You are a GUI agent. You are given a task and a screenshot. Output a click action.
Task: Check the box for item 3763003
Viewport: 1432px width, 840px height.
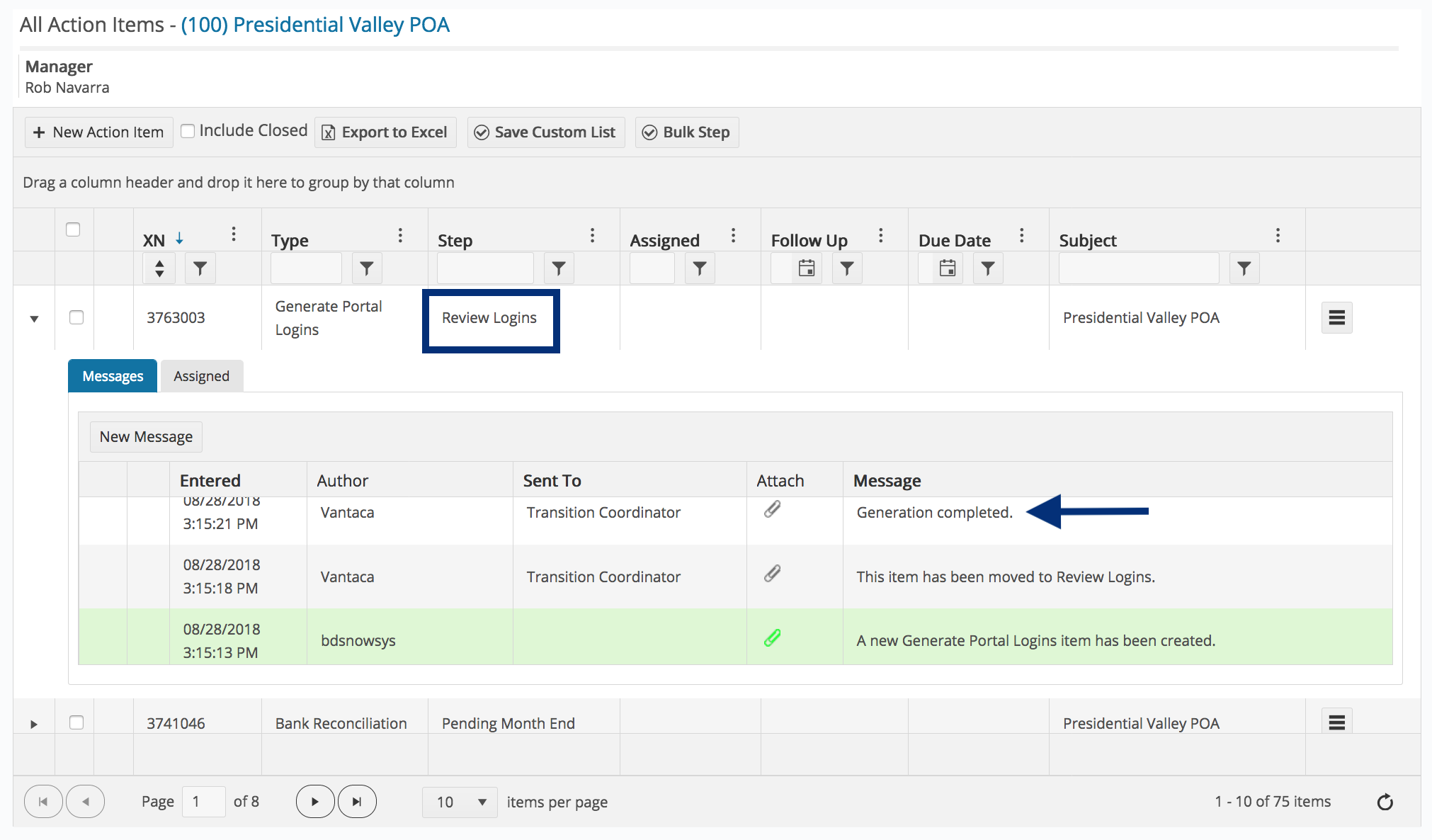(x=76, y=317)
